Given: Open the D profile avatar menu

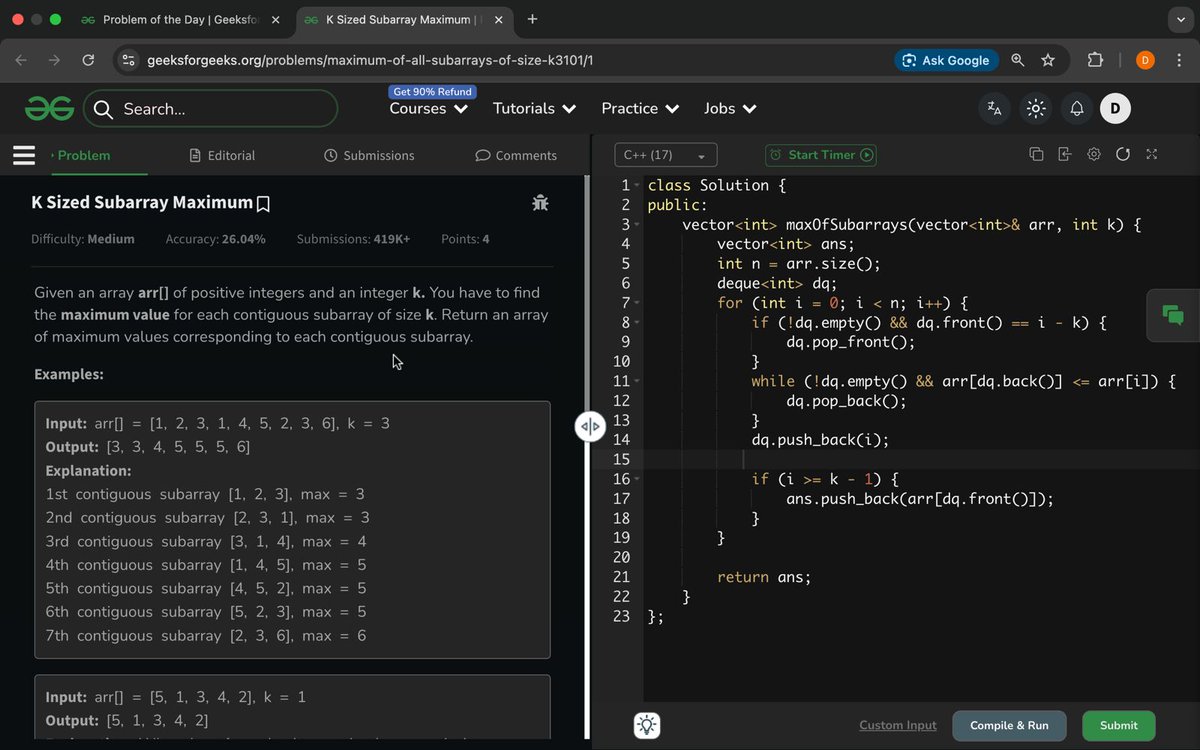Looking at the screenshot, I should tap(1115, 109).
